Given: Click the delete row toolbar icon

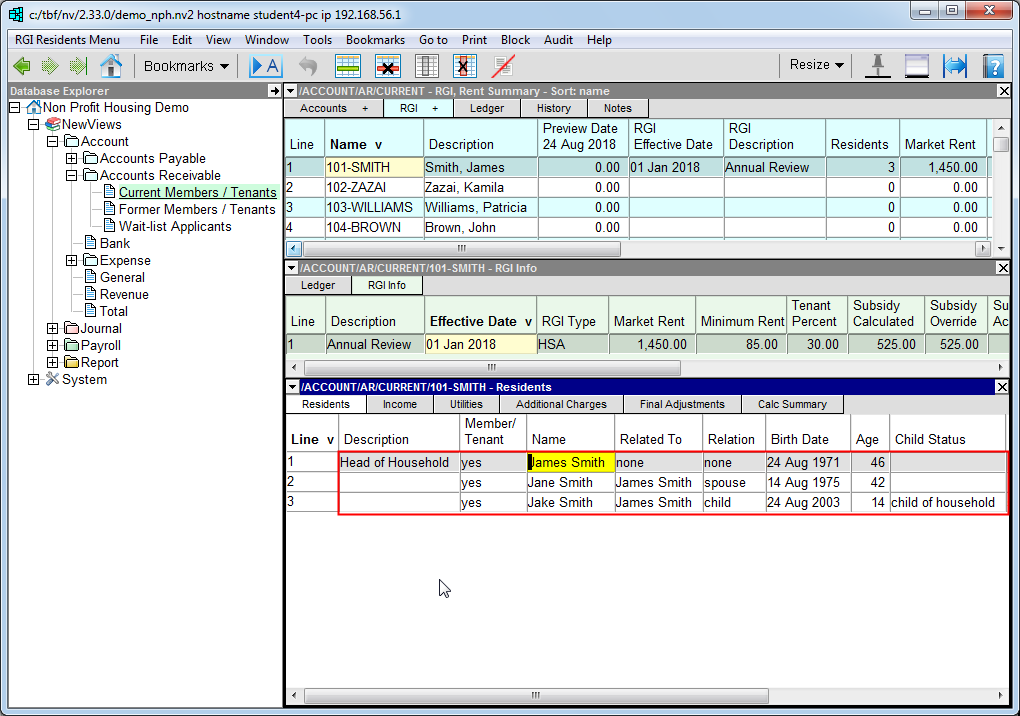Looking at the screenshot, I should pos(388,66).
